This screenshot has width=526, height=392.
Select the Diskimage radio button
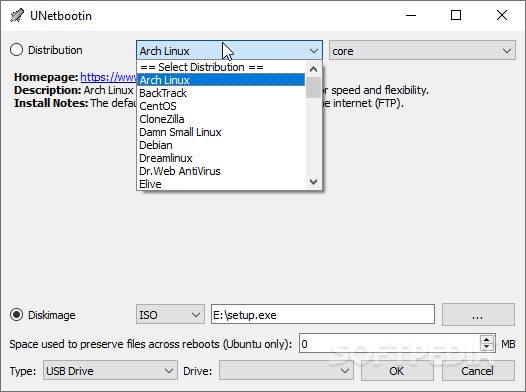point(16,315)
